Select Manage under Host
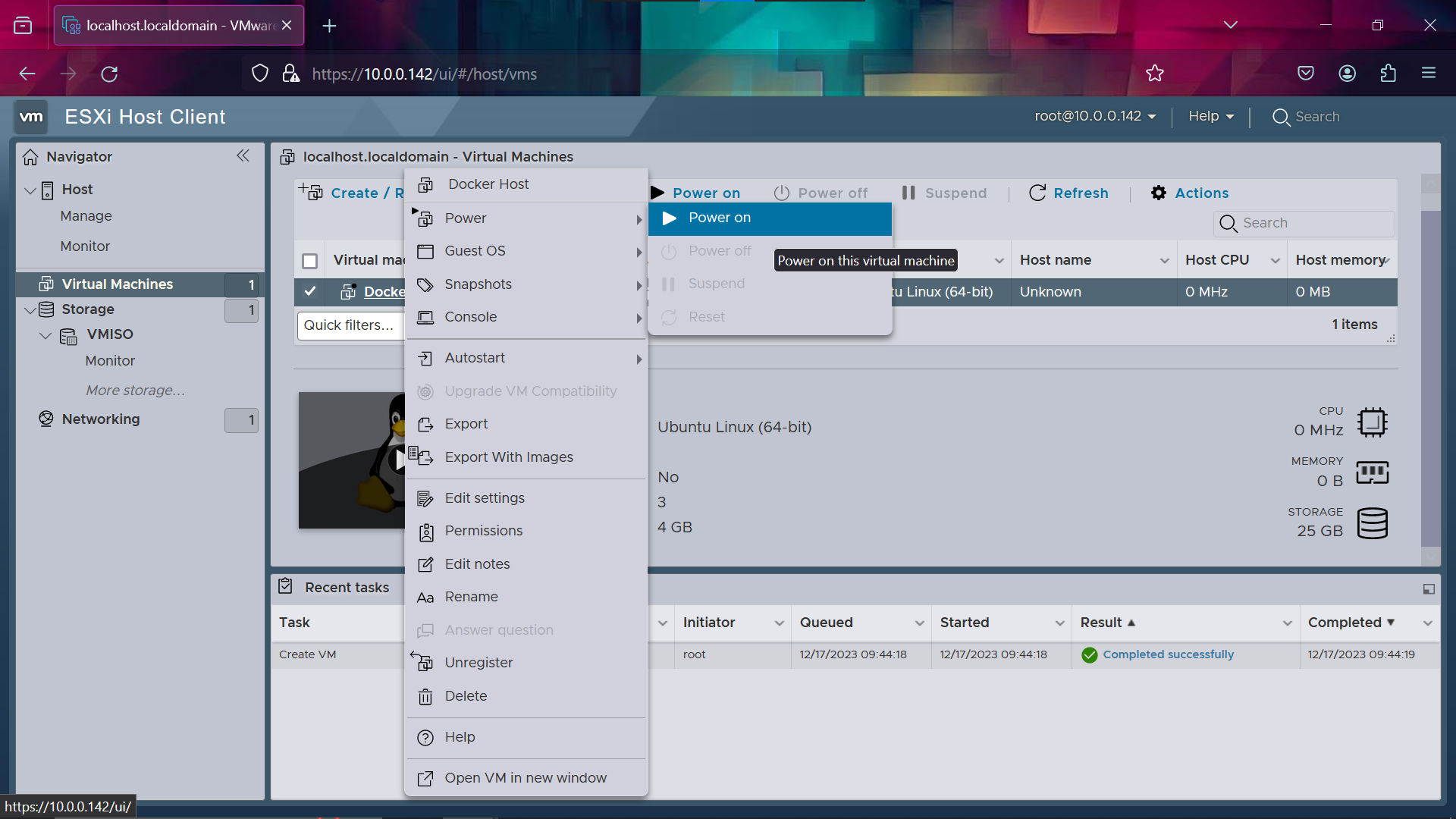This screenshot has width=1456, height=819. (86, 216)
